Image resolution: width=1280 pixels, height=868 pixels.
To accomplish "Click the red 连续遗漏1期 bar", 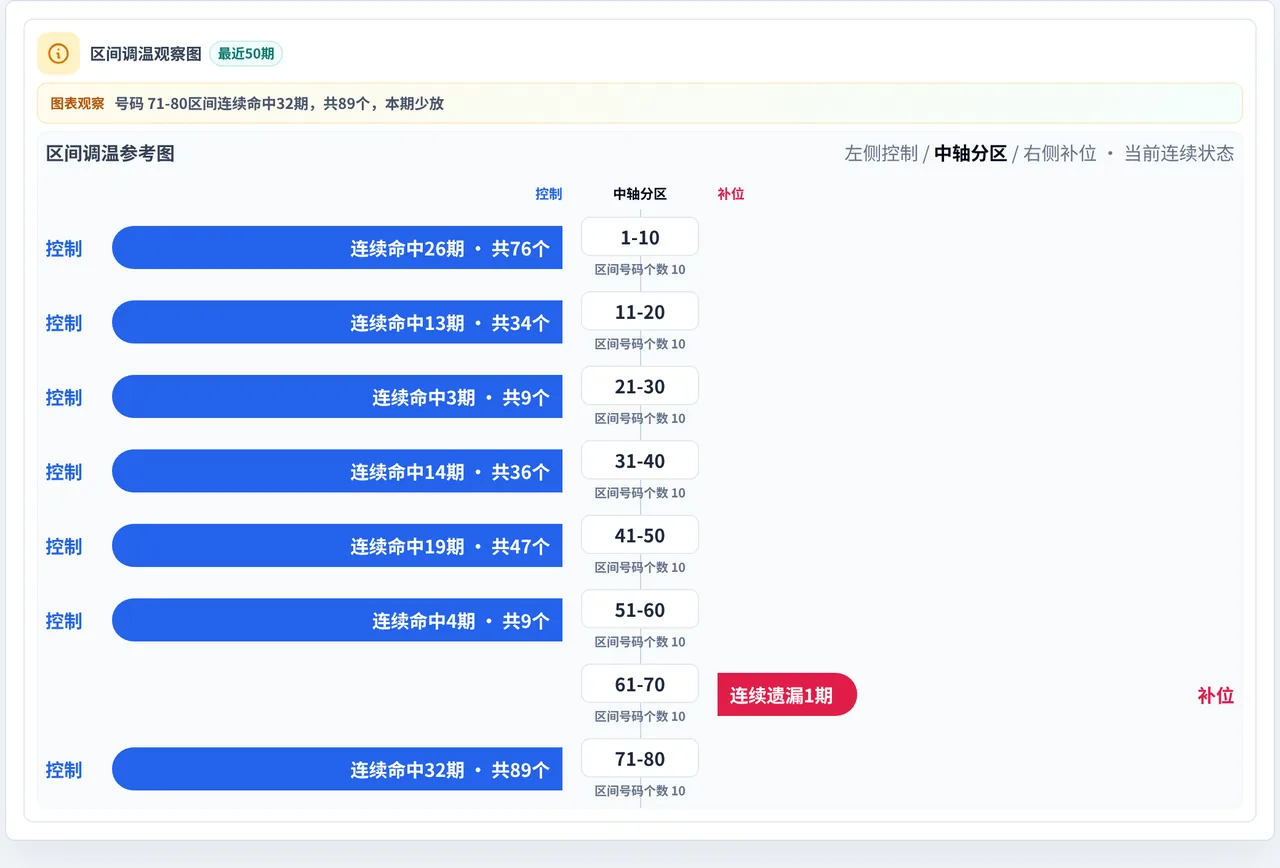I will click(787, 695).
